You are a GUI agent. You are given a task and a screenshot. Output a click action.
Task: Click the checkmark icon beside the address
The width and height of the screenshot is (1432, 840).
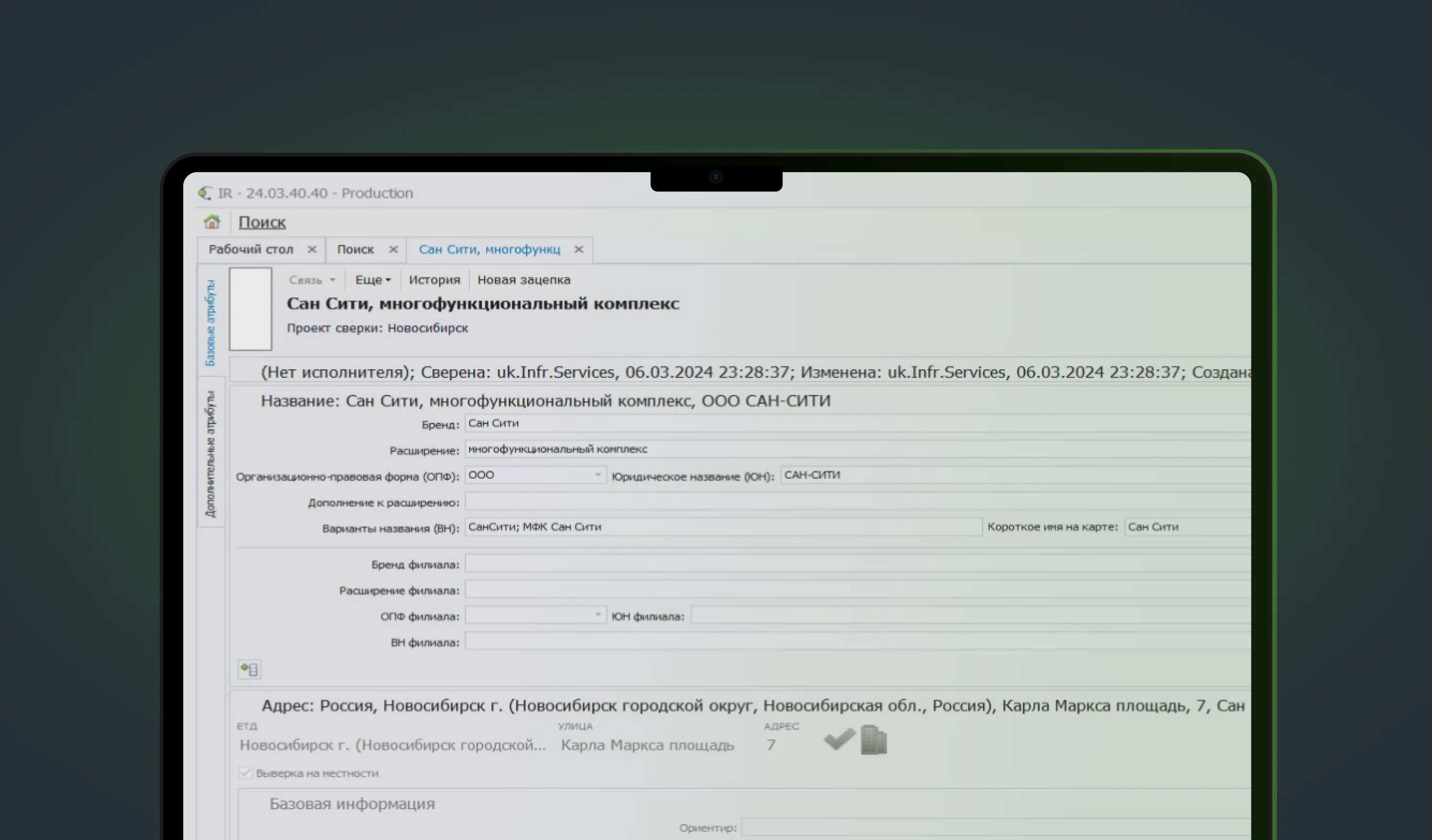click(839, 739)
